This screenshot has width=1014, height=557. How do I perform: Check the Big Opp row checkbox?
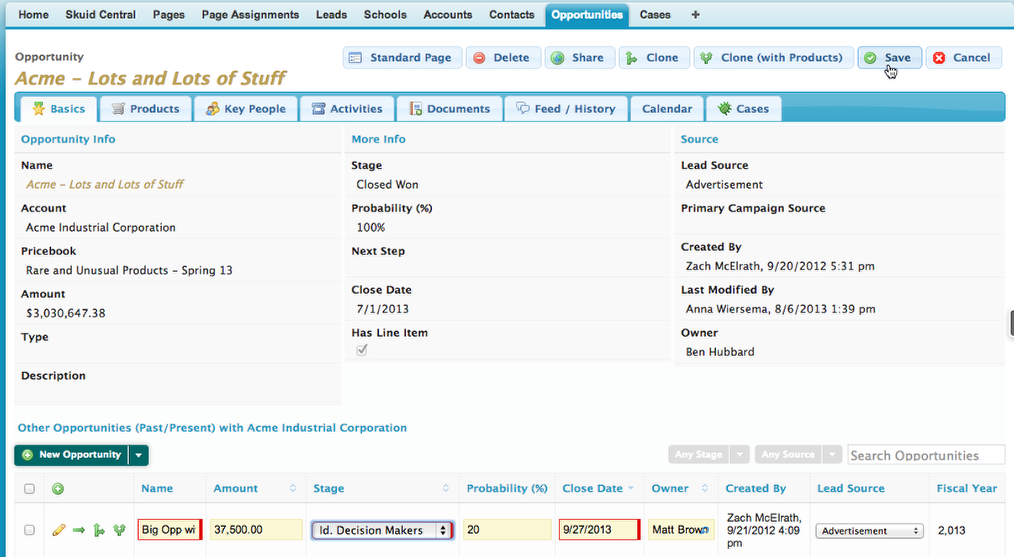point(29,530)
